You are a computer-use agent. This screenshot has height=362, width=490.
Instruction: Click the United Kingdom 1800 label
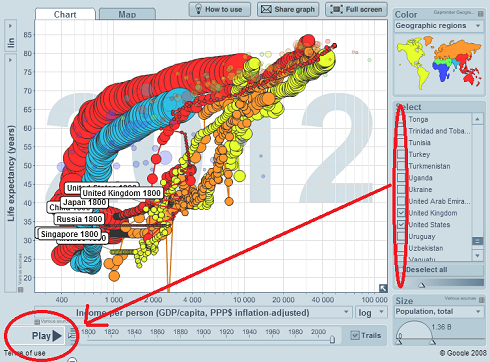121,193
